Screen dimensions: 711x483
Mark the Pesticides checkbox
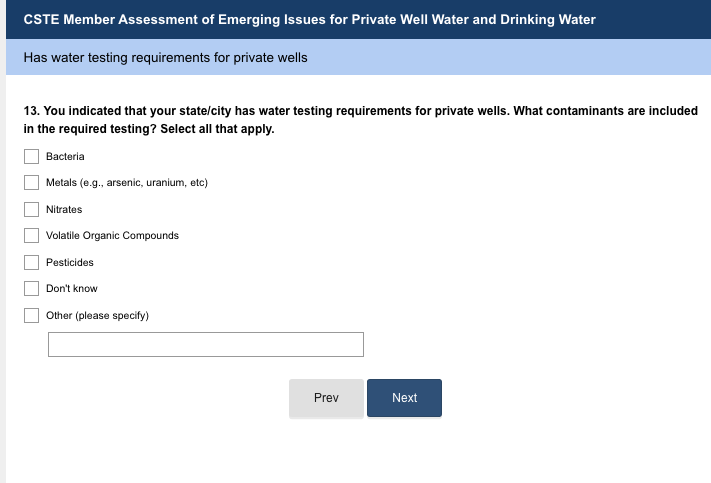[x=31, y=263]
